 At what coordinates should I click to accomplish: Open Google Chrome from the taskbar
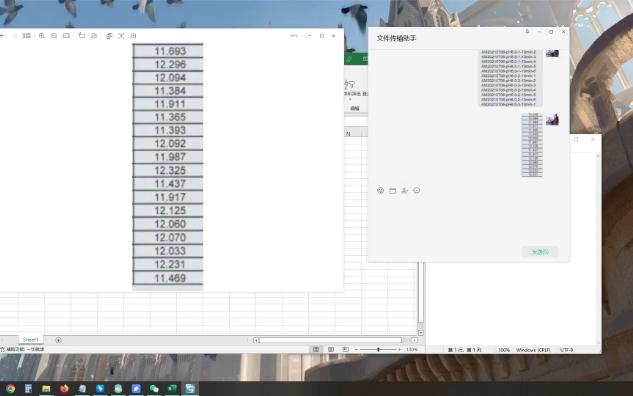pyautogui.click(x=10, y=388)
